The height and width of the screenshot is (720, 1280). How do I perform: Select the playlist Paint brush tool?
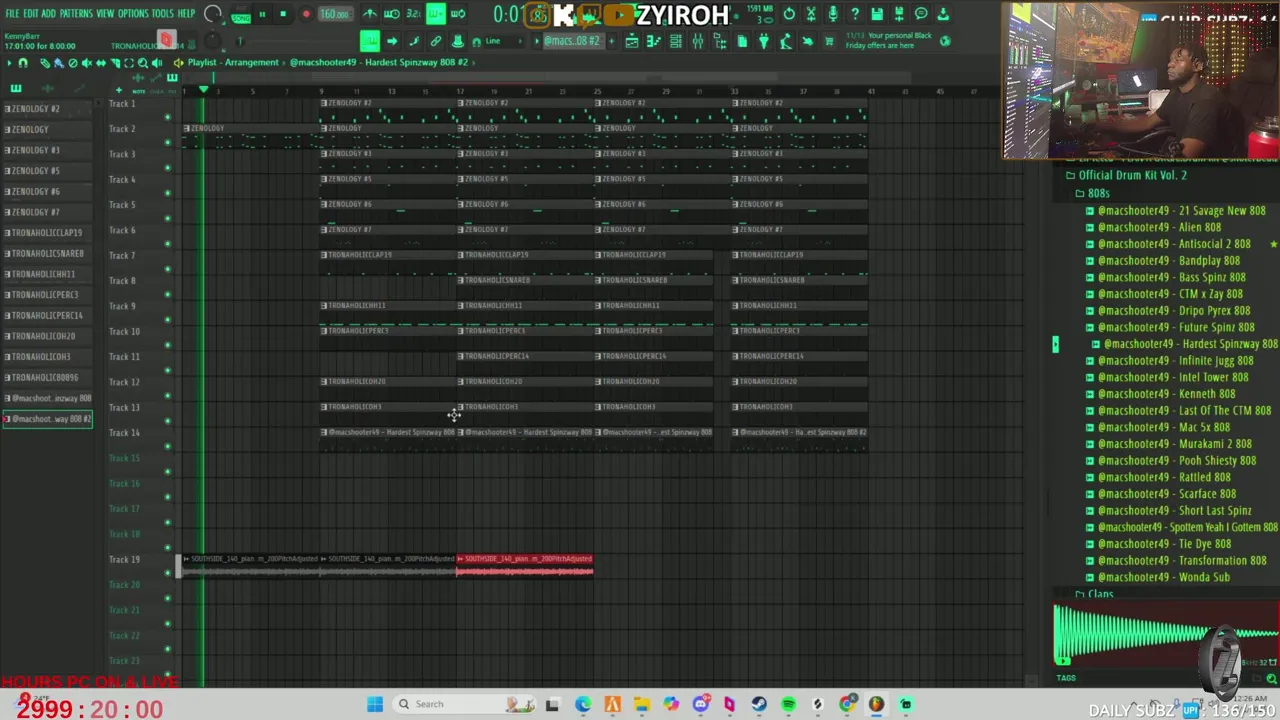58,62
